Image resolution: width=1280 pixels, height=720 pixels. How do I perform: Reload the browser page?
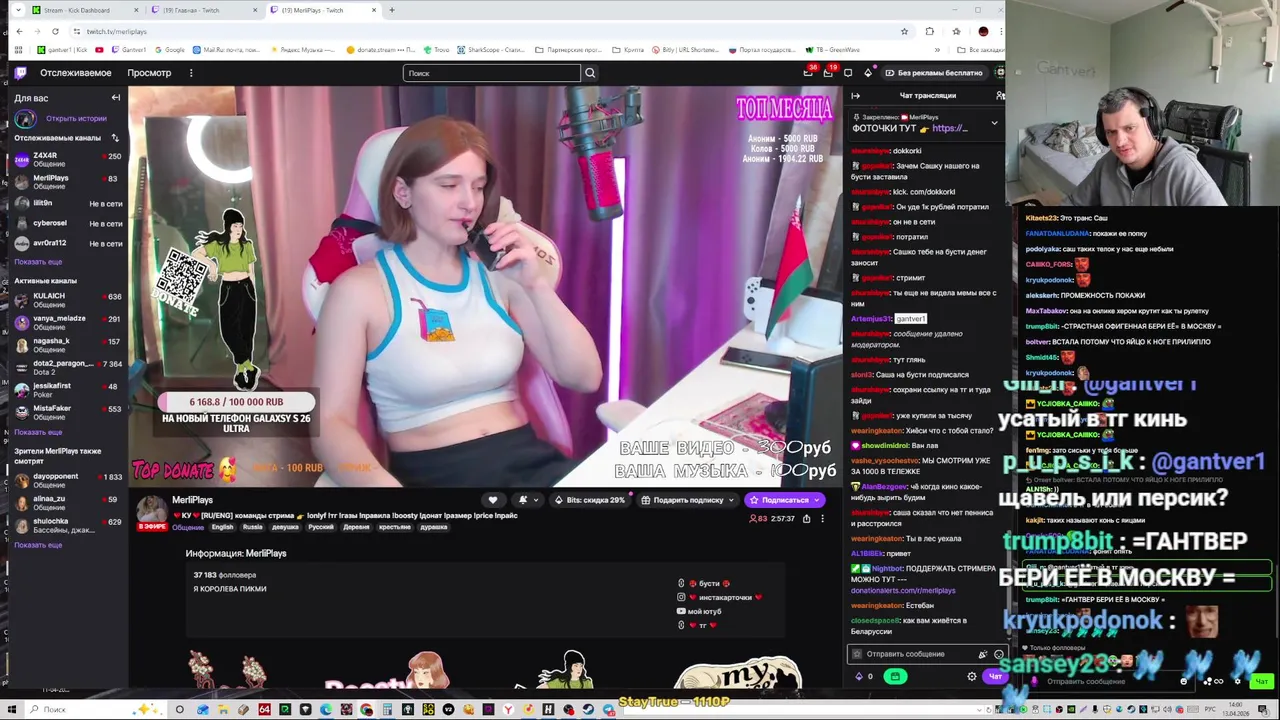click(55, 31)
